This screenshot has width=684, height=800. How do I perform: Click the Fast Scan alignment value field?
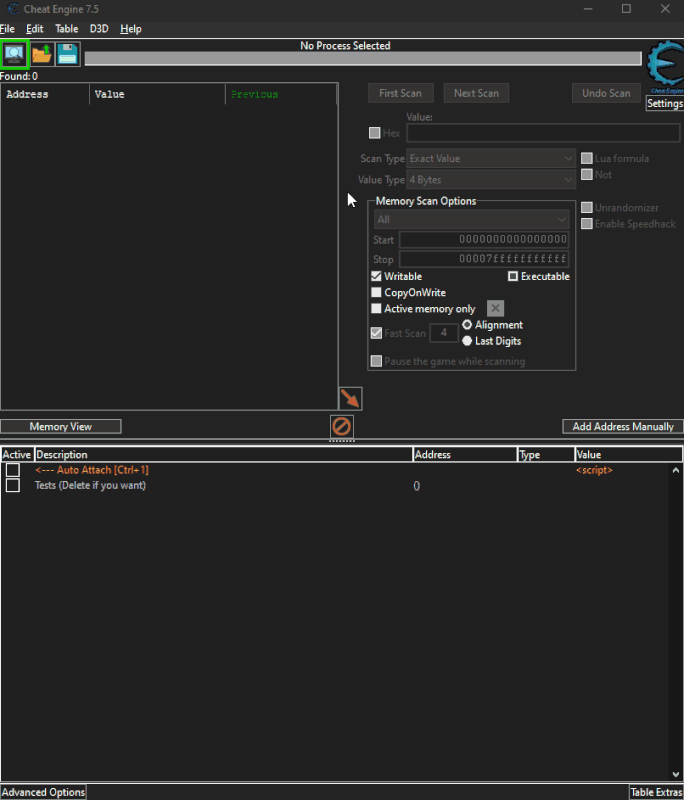444,333
